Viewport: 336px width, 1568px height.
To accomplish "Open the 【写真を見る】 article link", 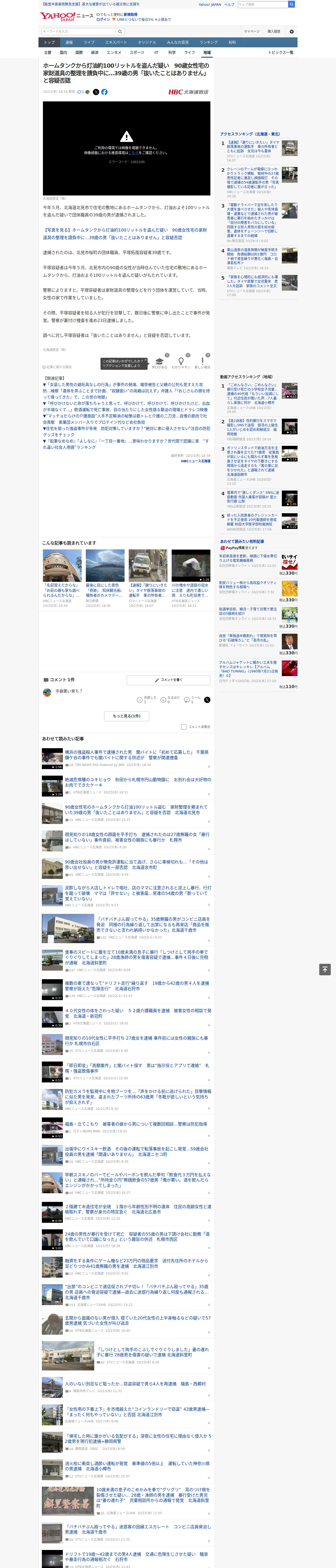I will [125, 234].
